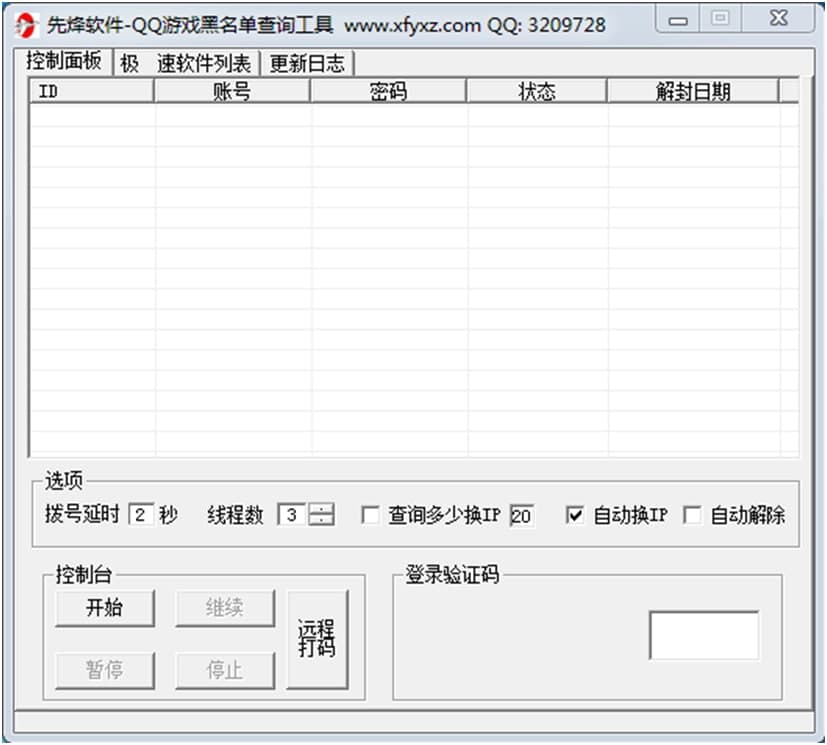This screenshot has width=827, height=745.
Task: Open the 远程打码 button
Action: pyautogui.click(x=317, y=639)
